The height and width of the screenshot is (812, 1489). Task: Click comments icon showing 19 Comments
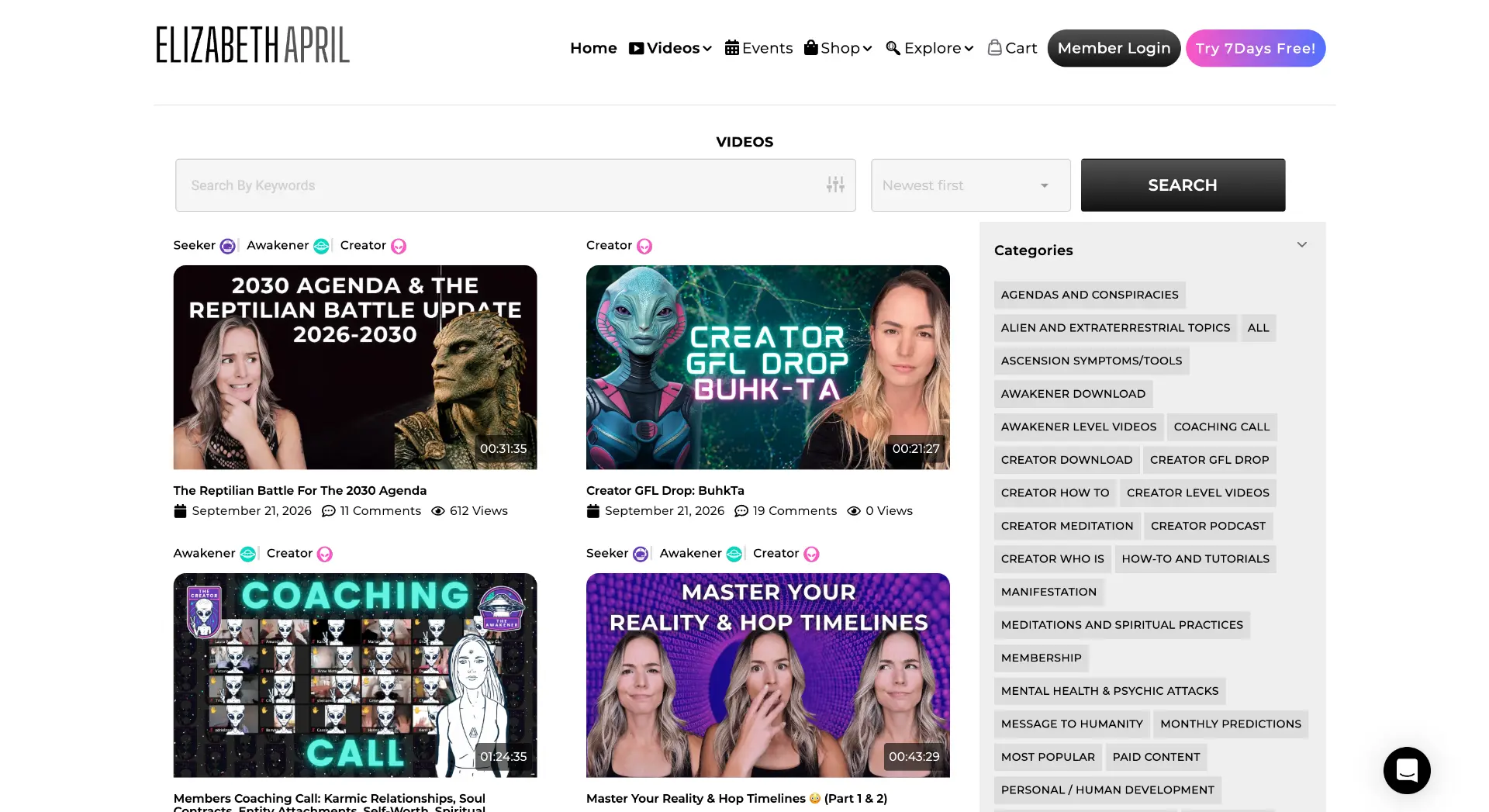click(741, 511)
